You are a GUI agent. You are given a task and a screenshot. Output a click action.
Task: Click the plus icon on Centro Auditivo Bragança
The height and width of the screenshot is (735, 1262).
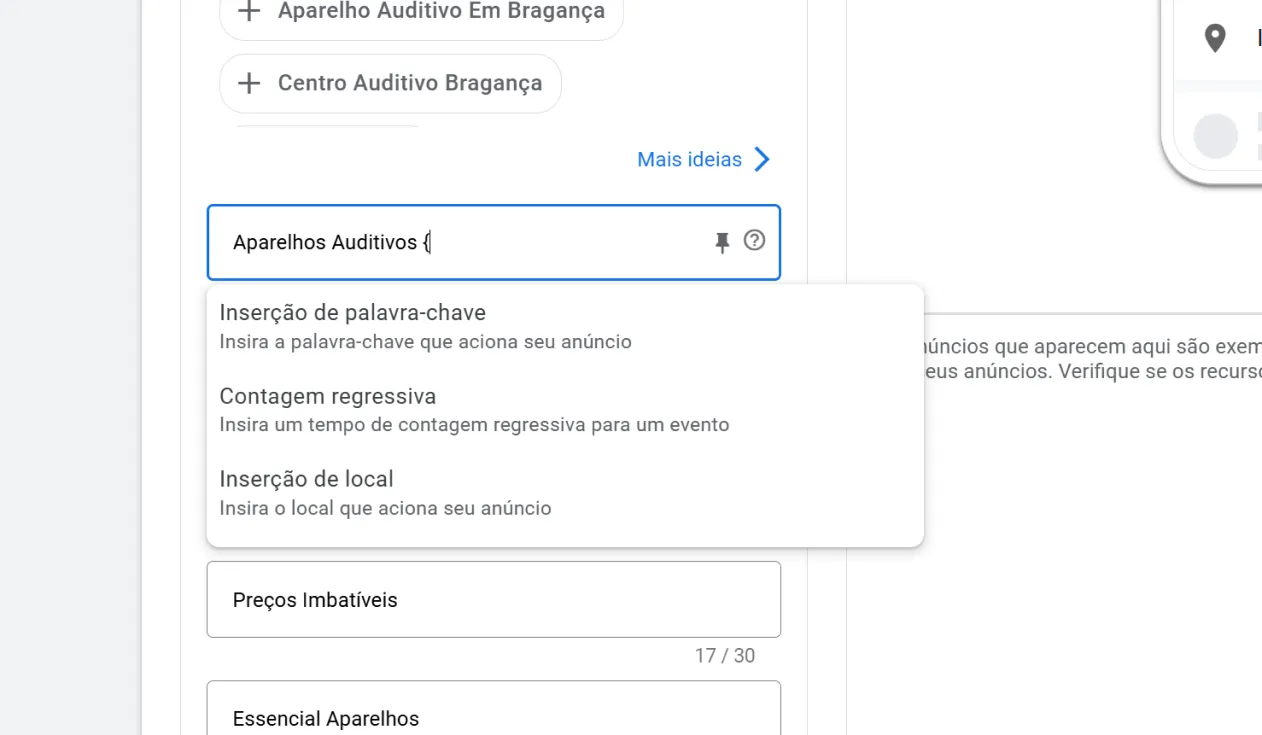tap(249, 83)
